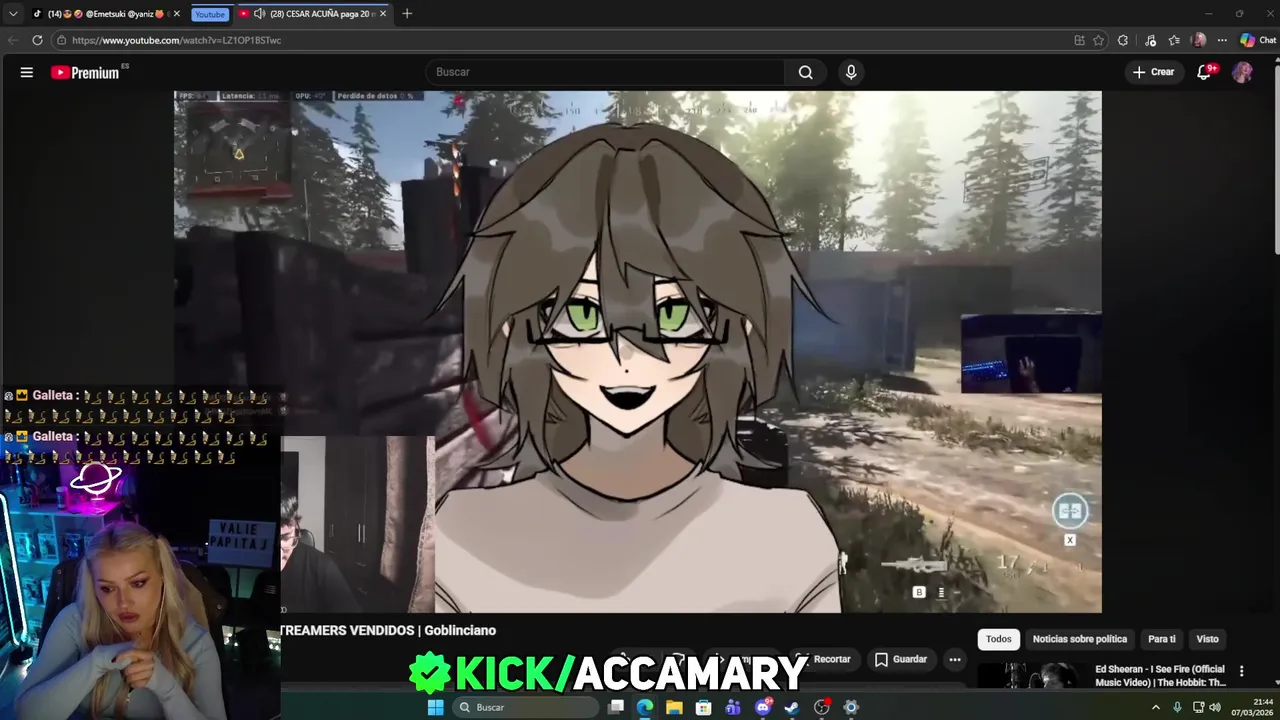Reload the page with the refresh icon
The height and width of the screenshot is (720, 1280).
pyautogui.click(x=37, y=40)
